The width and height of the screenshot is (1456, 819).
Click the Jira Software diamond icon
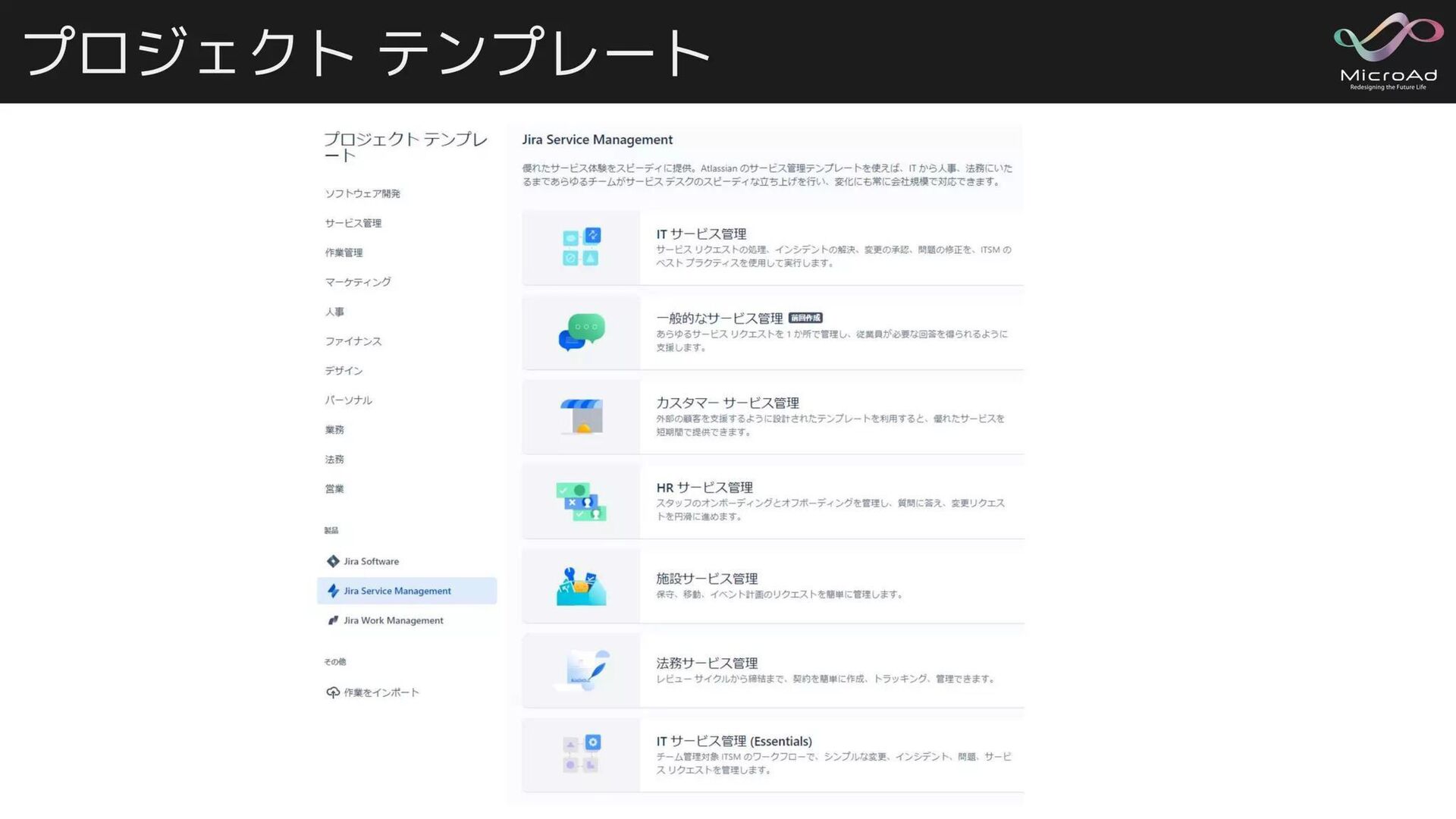(333, 561)
